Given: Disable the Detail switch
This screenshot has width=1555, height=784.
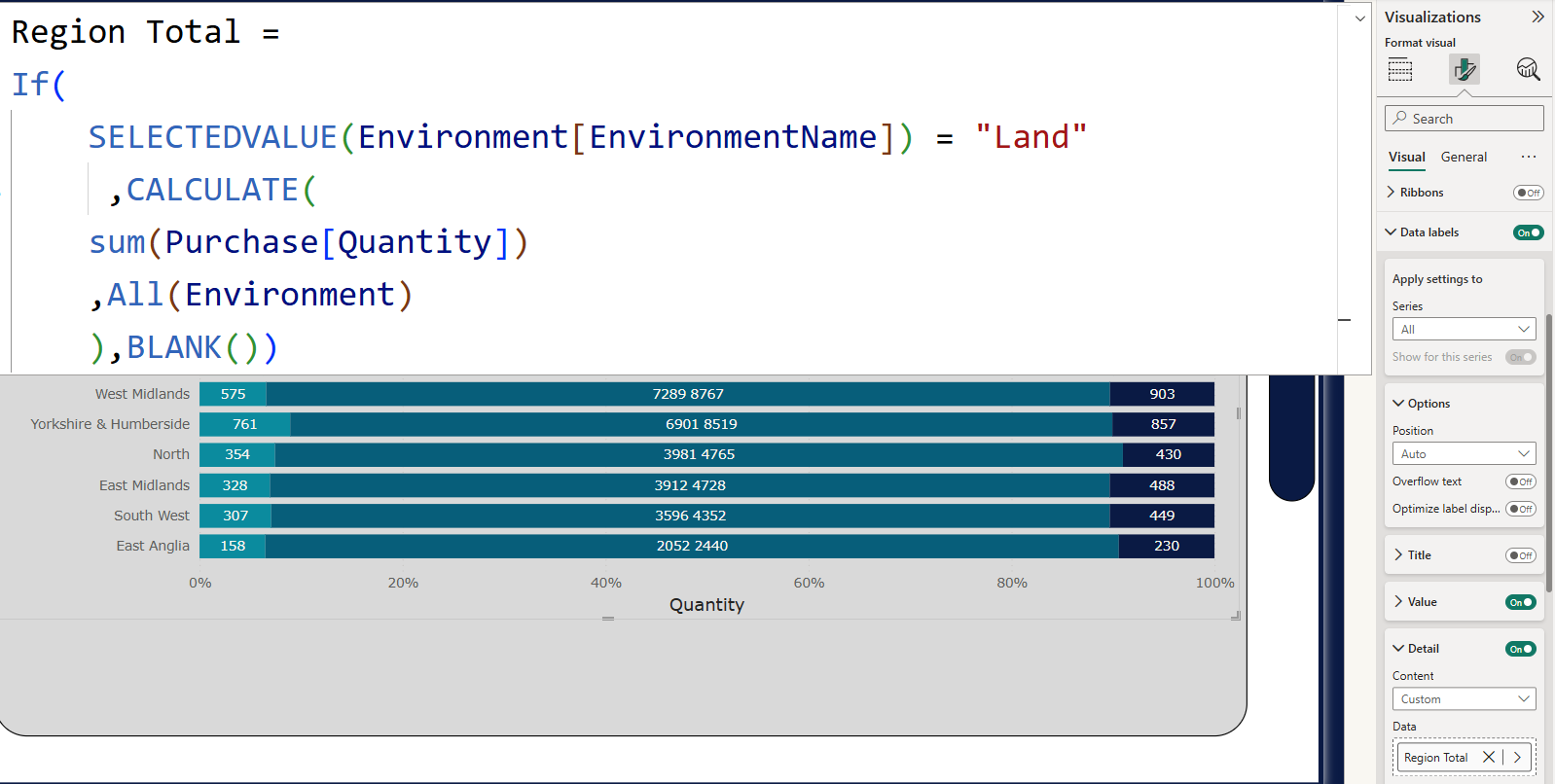Looking at the screenshot, I should pyautogui.click(x=1521, y=649).
